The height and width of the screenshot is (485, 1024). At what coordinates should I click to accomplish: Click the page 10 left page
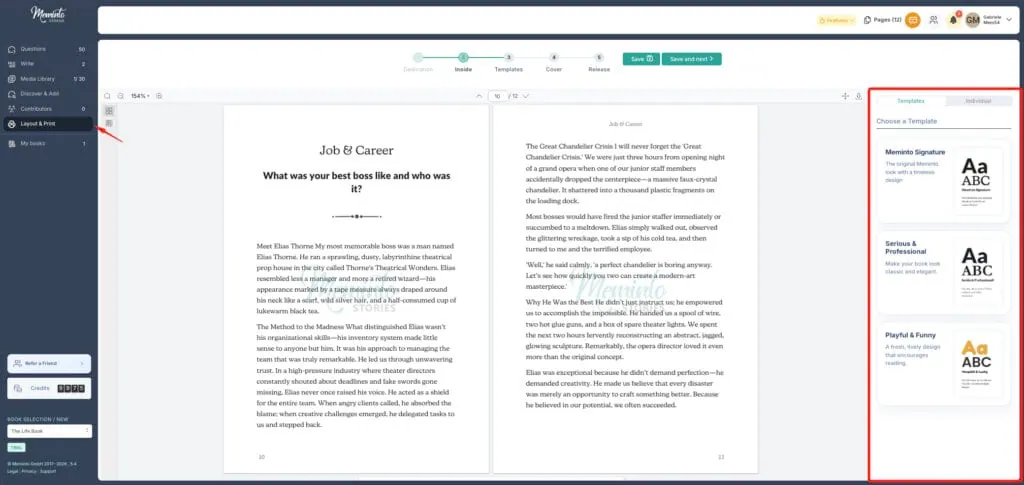point(356,289)
